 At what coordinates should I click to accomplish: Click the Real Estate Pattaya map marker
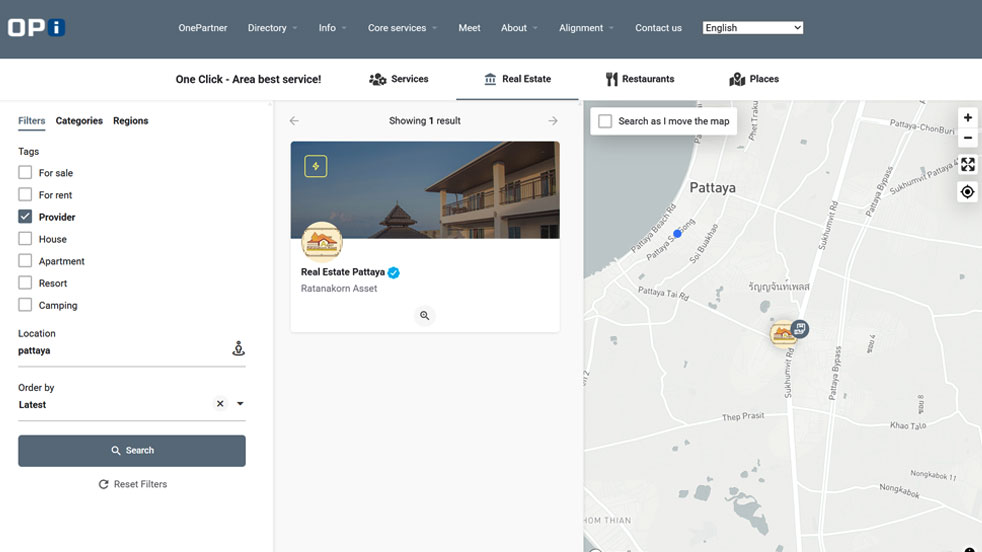784,334
